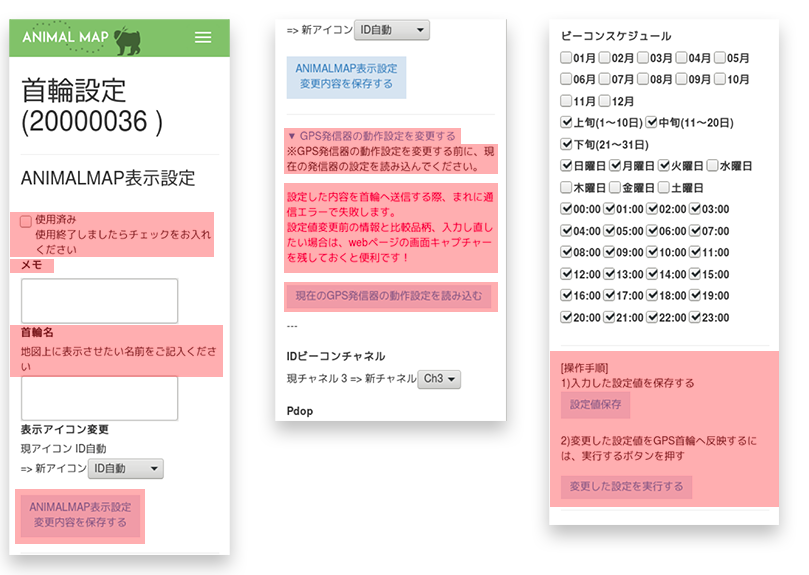Uncheck 上旬(1〜10日) checkbox

566,122
